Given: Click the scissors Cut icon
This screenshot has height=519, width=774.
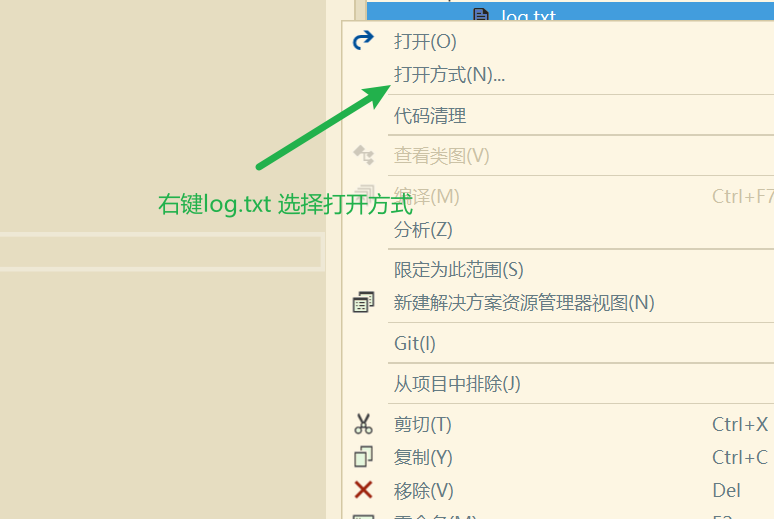Looking at the screenshot, I should (x=363, y=424).
